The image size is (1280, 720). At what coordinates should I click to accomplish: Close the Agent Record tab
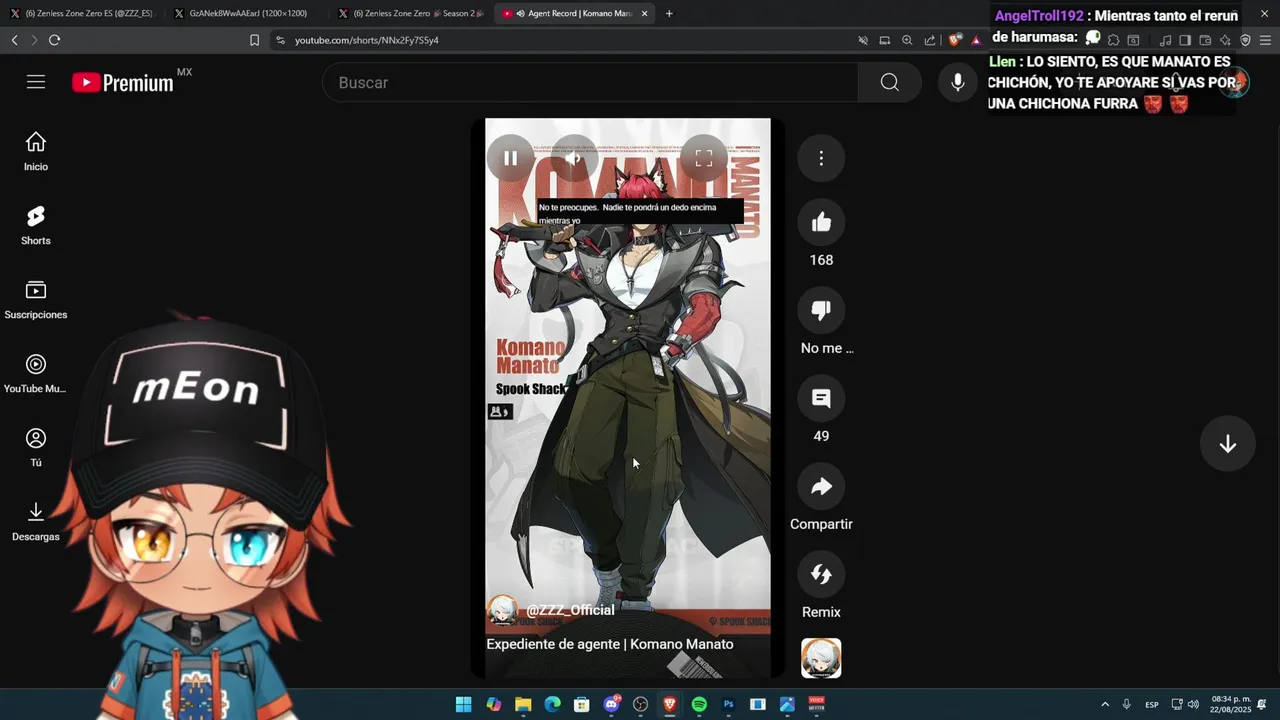tap(644, 13)
